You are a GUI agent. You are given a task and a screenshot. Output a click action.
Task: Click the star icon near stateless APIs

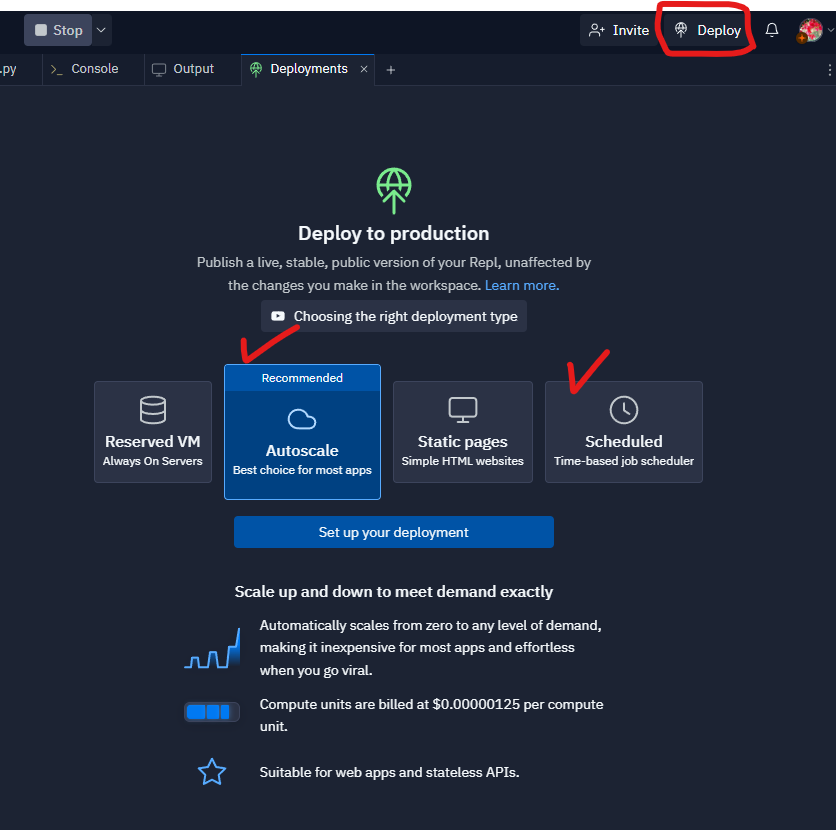(x=212, y=772)
